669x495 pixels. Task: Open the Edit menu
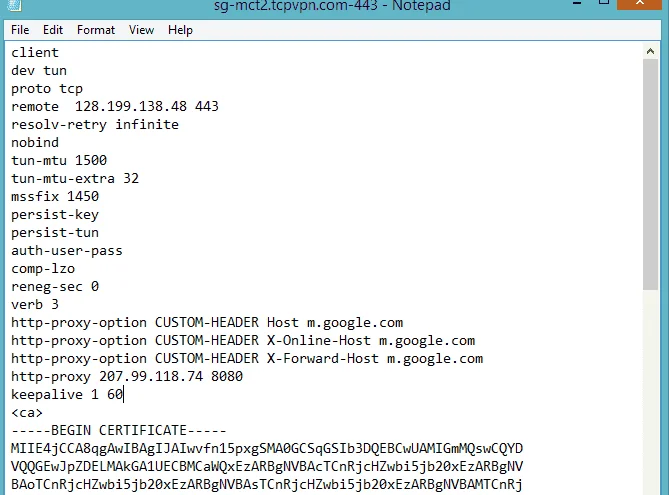[x=53, y=30]
